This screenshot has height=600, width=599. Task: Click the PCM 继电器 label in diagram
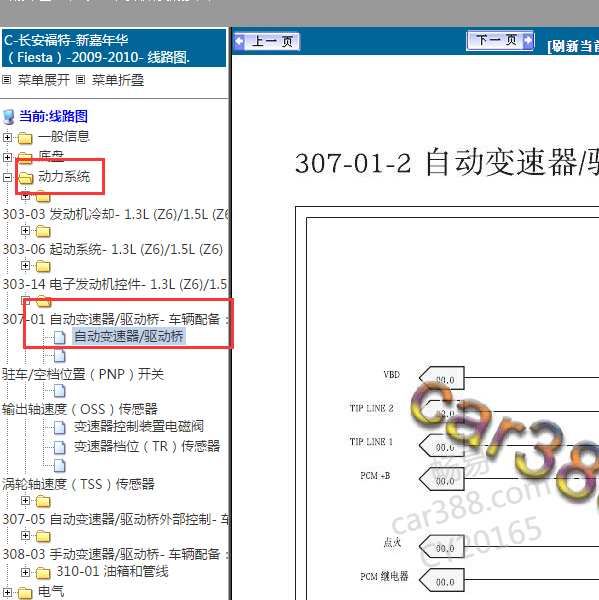tap(384, 577)
